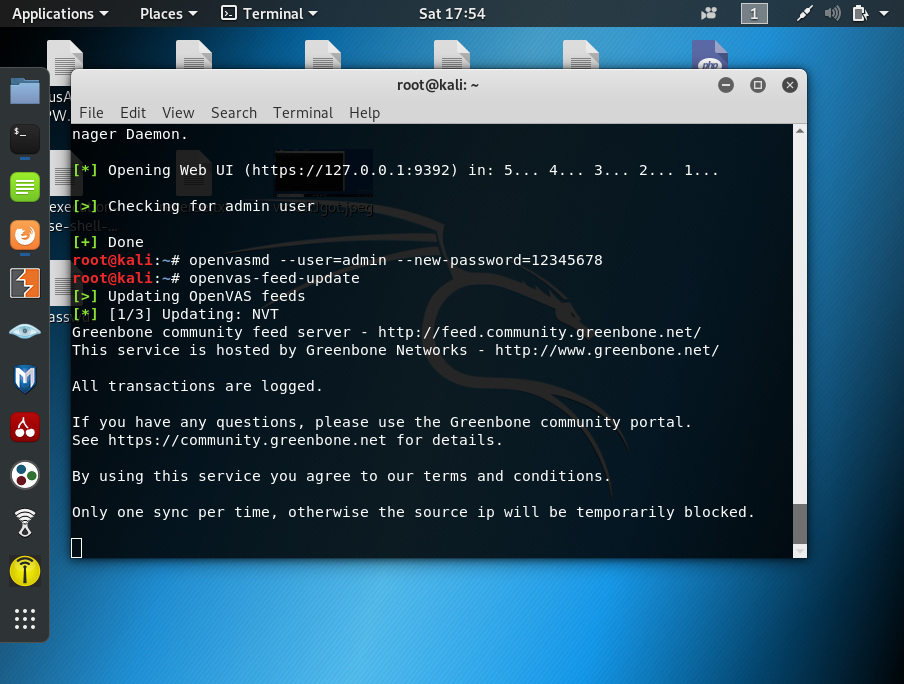
Task: Open the File menu in terminal
Action: coord(91,112)
